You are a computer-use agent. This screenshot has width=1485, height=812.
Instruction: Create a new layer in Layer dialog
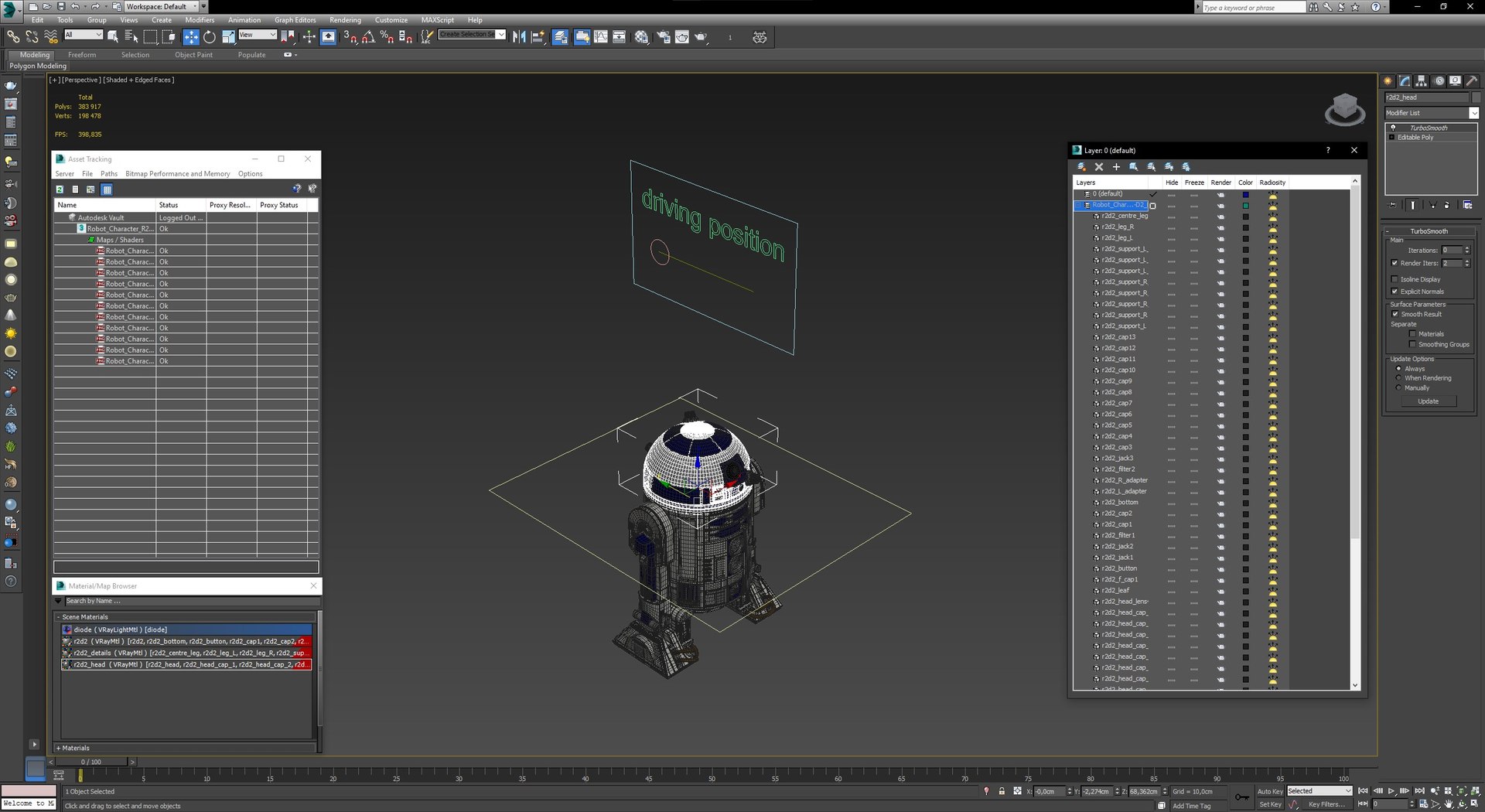[x=1081, y=166]
